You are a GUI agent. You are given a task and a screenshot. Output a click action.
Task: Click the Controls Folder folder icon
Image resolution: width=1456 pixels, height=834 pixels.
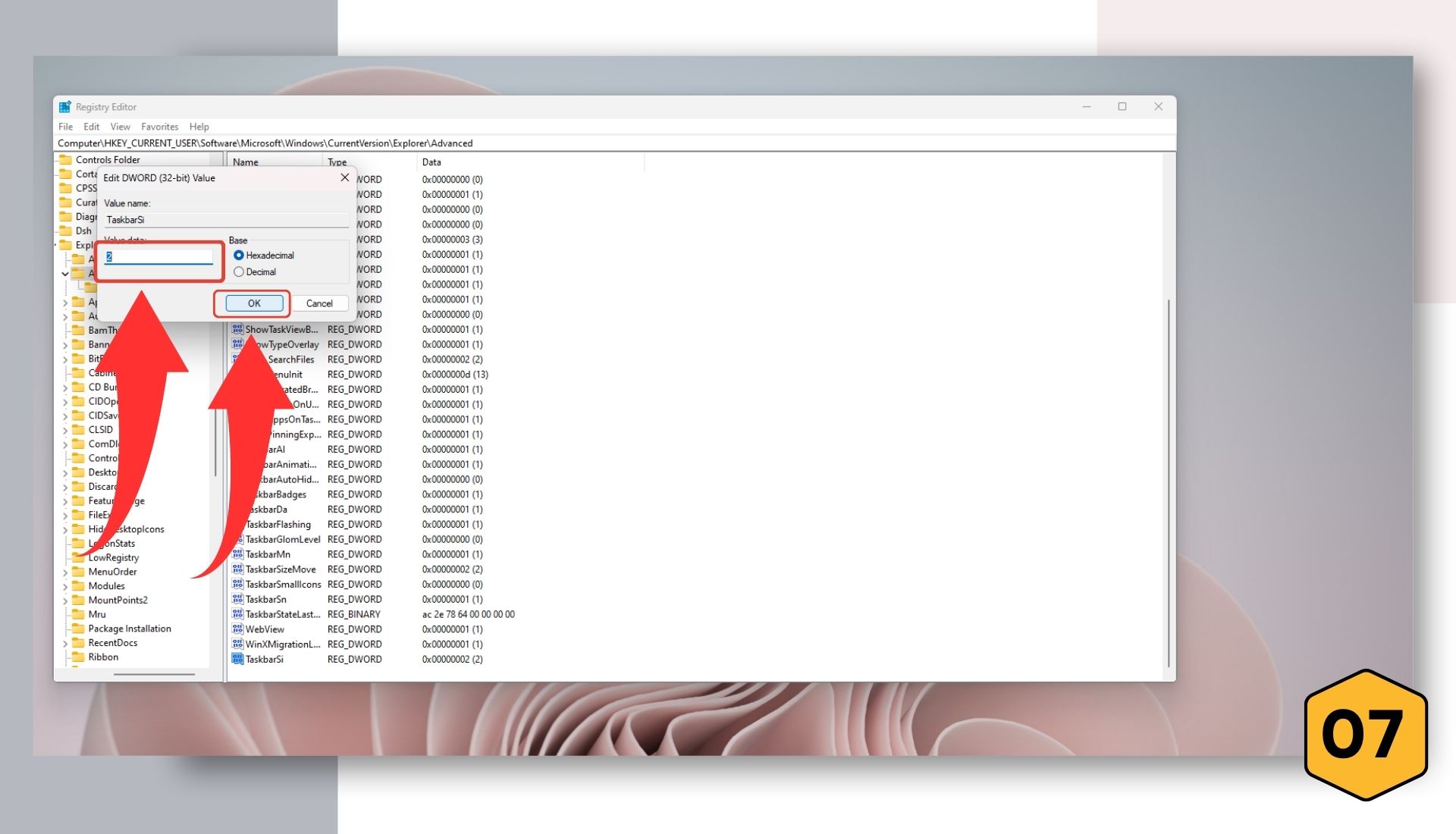click(65, 160)
